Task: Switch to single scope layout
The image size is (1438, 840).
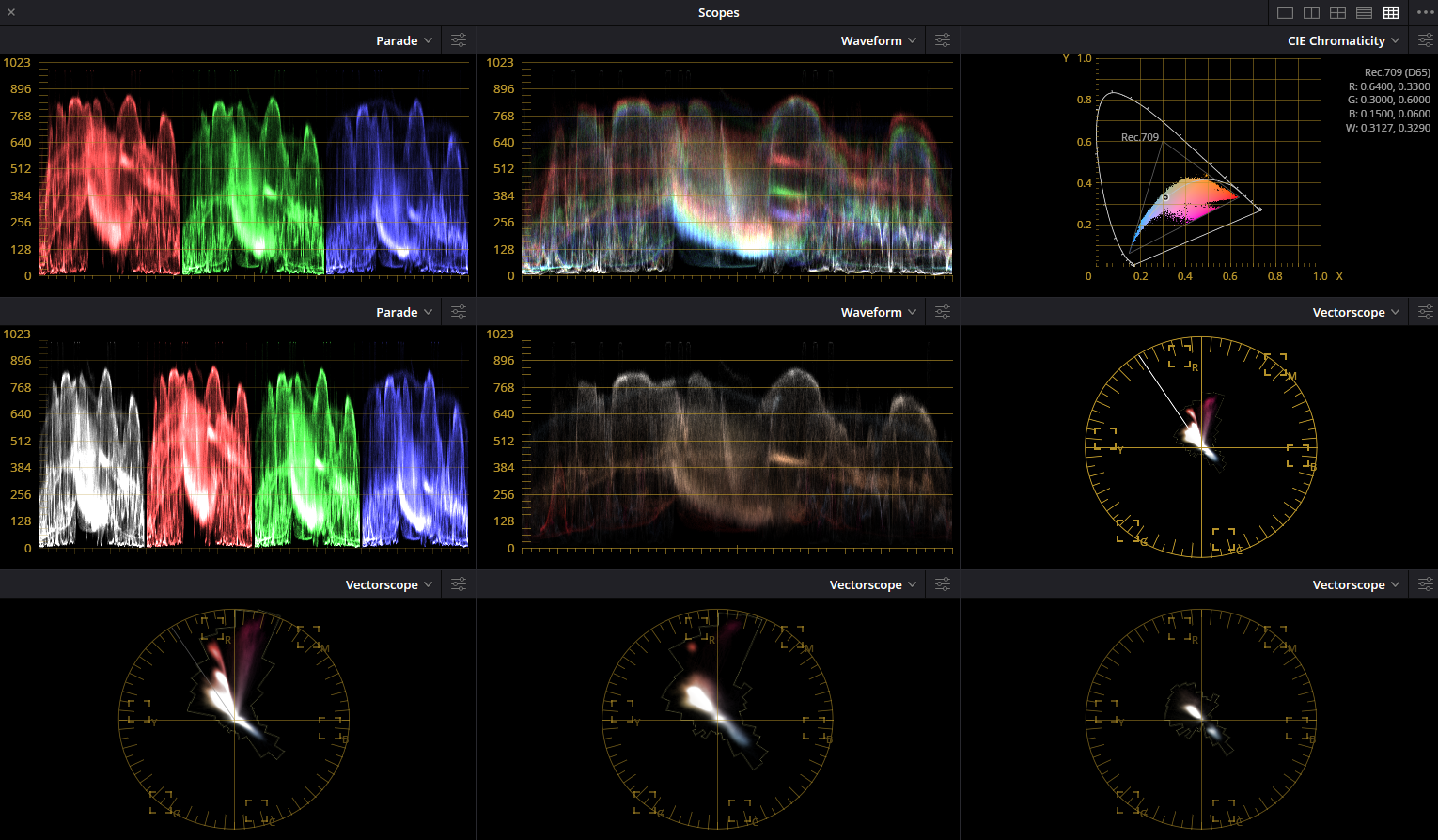Action: click(1285, 12)
